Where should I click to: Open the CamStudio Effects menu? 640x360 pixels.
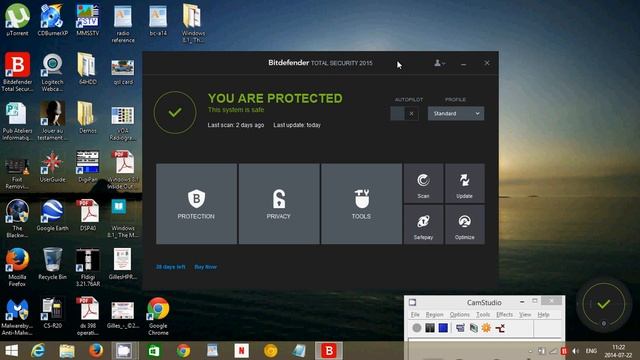tap(504, 315)
